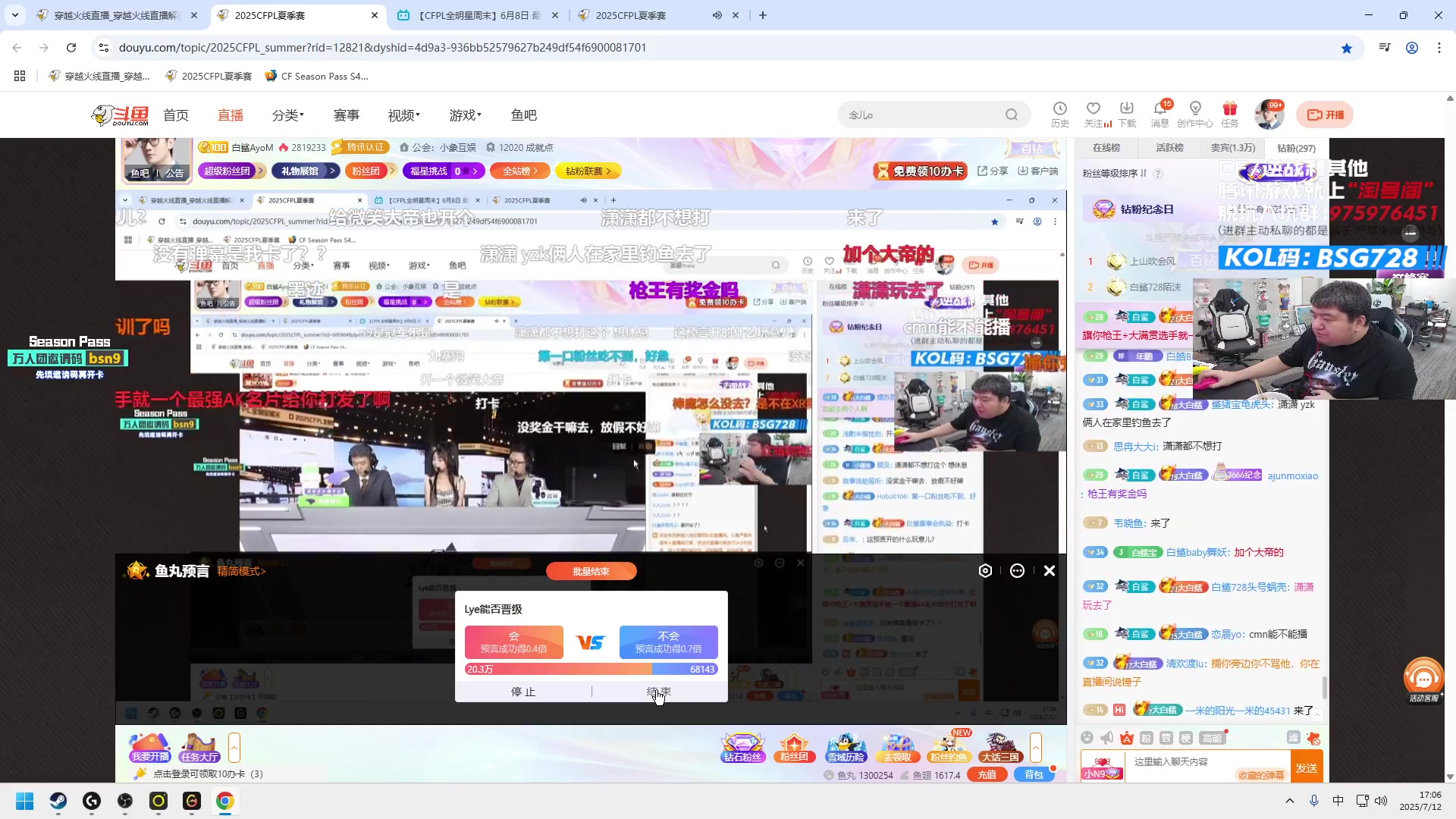Expand the 游戏 dropdown in navigation
This screenshot has width=1456, height=819.
point(466,115)
